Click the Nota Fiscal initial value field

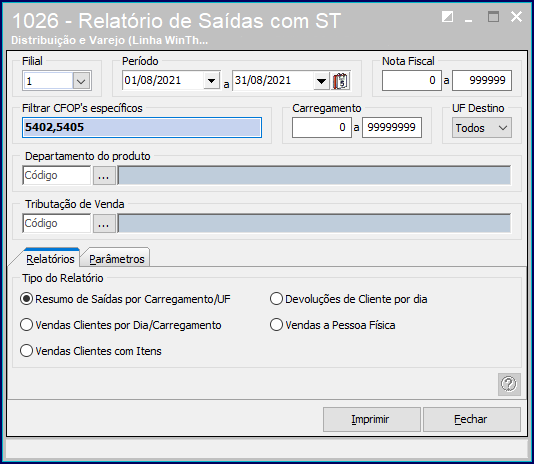(x=412, y=81)
